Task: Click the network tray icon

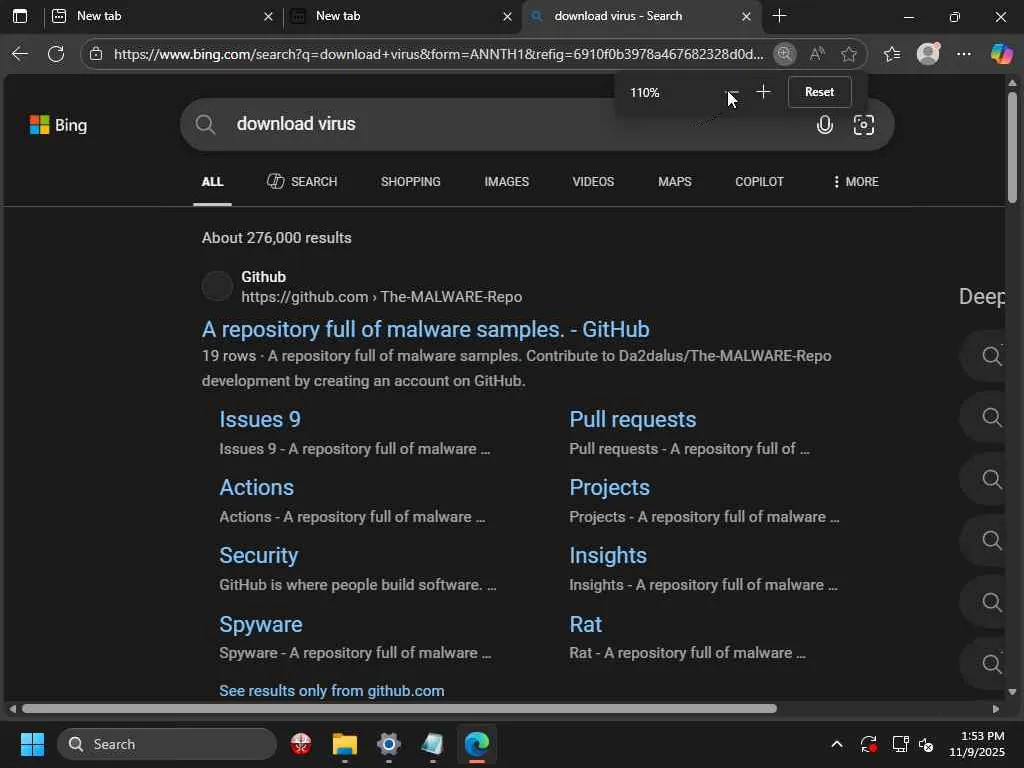Action: [901, 744]
